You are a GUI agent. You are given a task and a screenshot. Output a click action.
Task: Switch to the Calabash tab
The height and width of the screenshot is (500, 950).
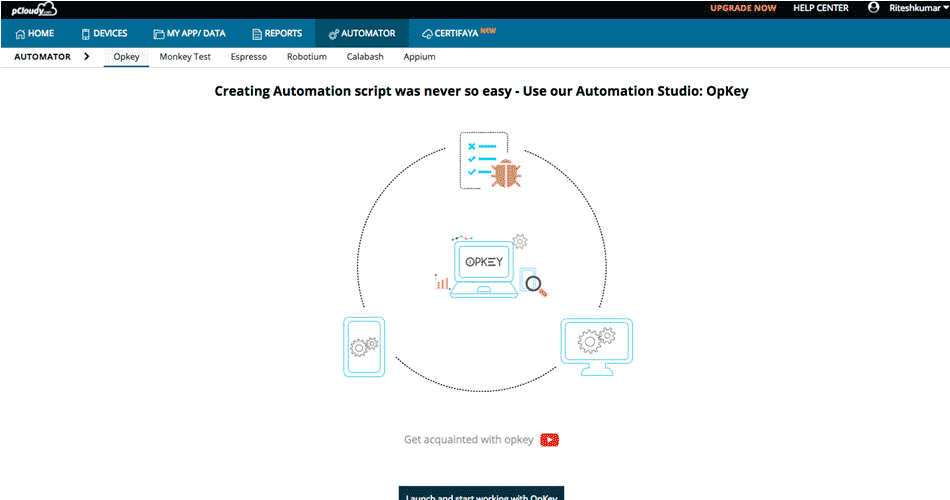(365, 56)
